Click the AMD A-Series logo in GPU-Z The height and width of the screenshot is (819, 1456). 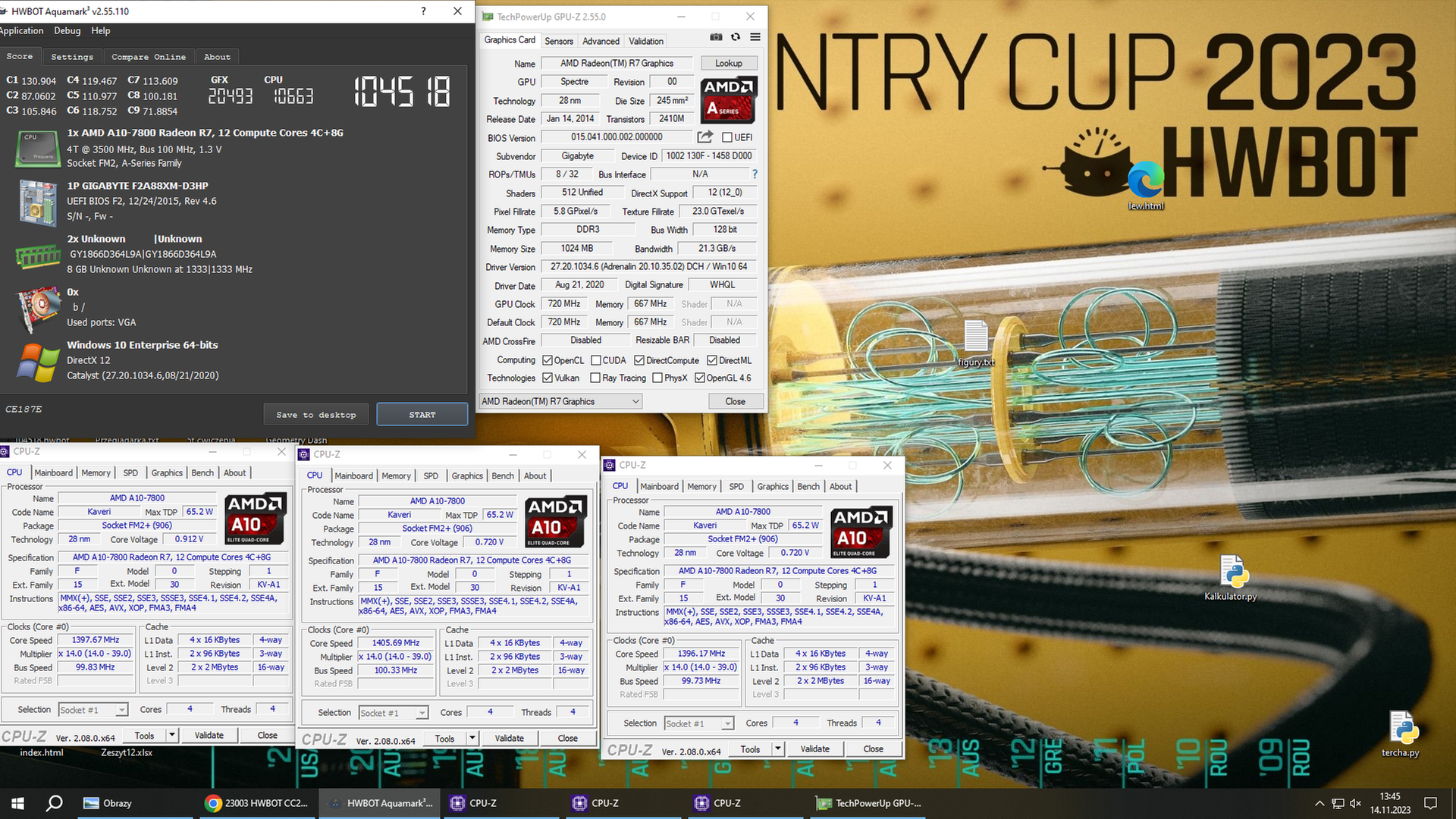(x=728, y=100)
